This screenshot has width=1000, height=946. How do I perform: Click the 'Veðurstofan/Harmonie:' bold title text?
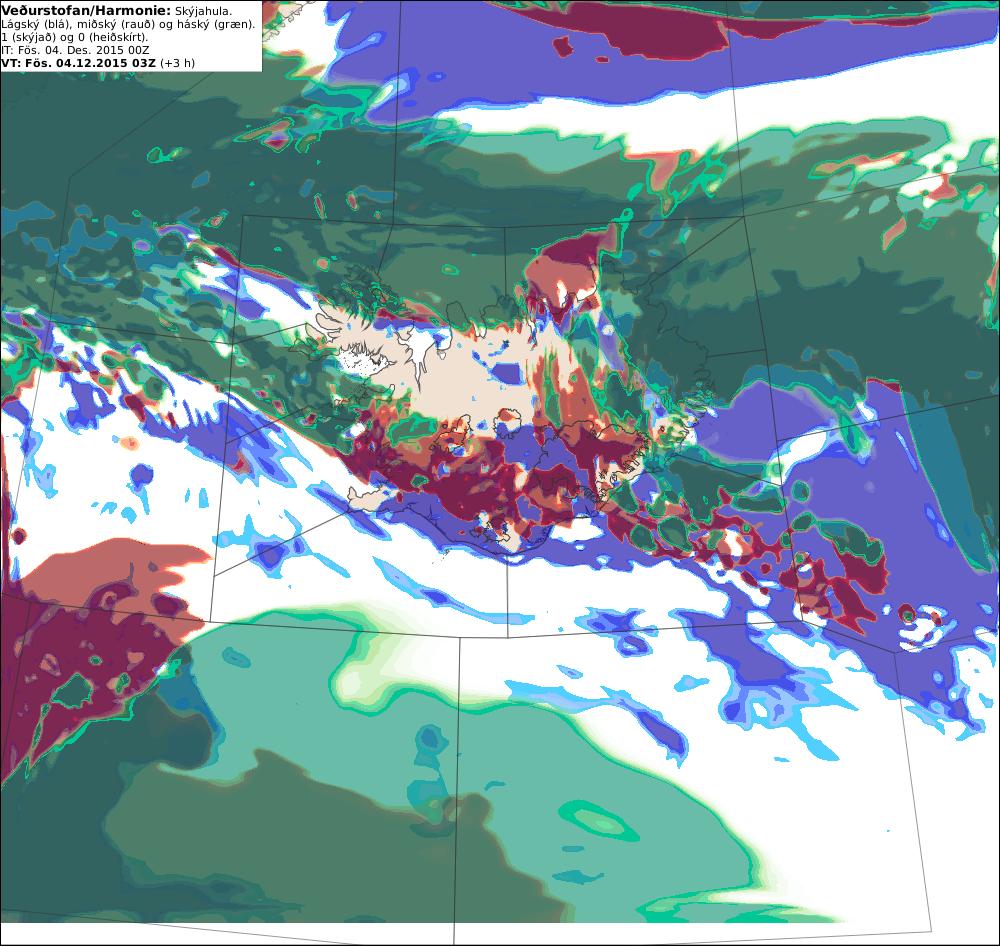point(86,11)
